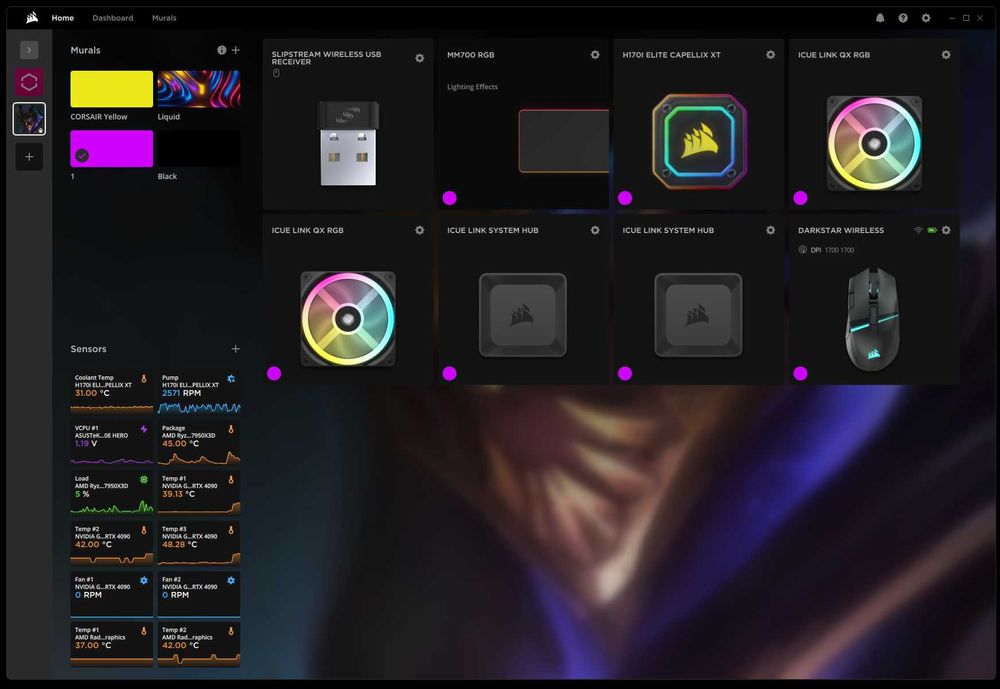Click fan icon on Pump sensor
Screen dimensions: 1000x689
click(x=231, y=378)
